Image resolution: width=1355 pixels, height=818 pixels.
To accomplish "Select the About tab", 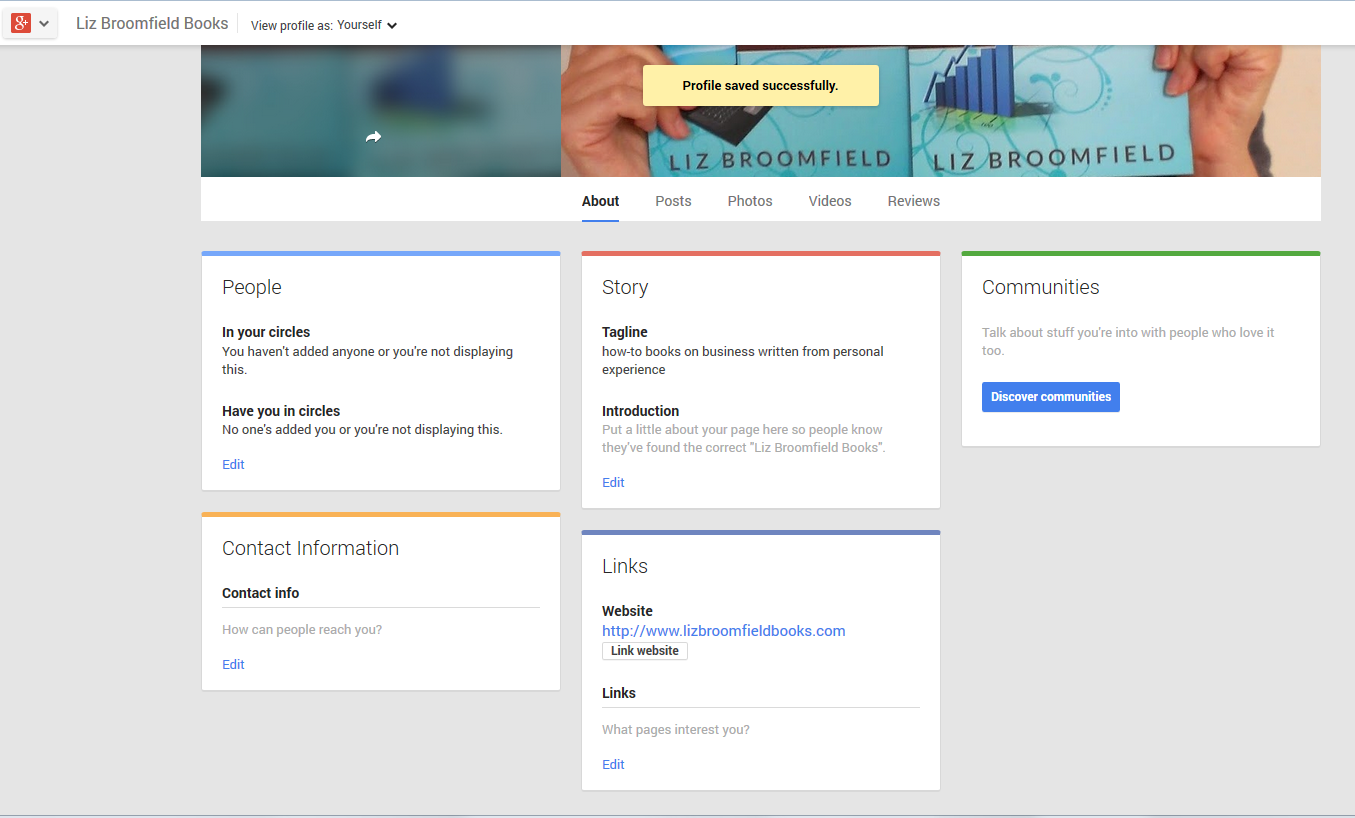I will [x=600, y=201].
